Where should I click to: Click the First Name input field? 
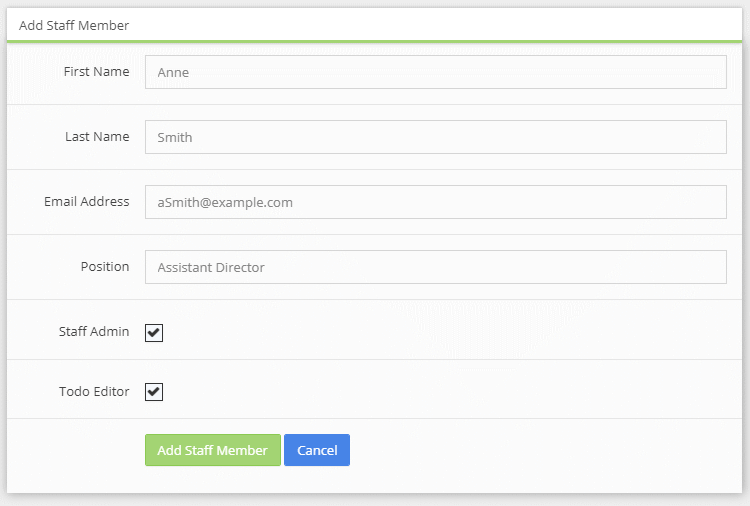coord(435,72)
